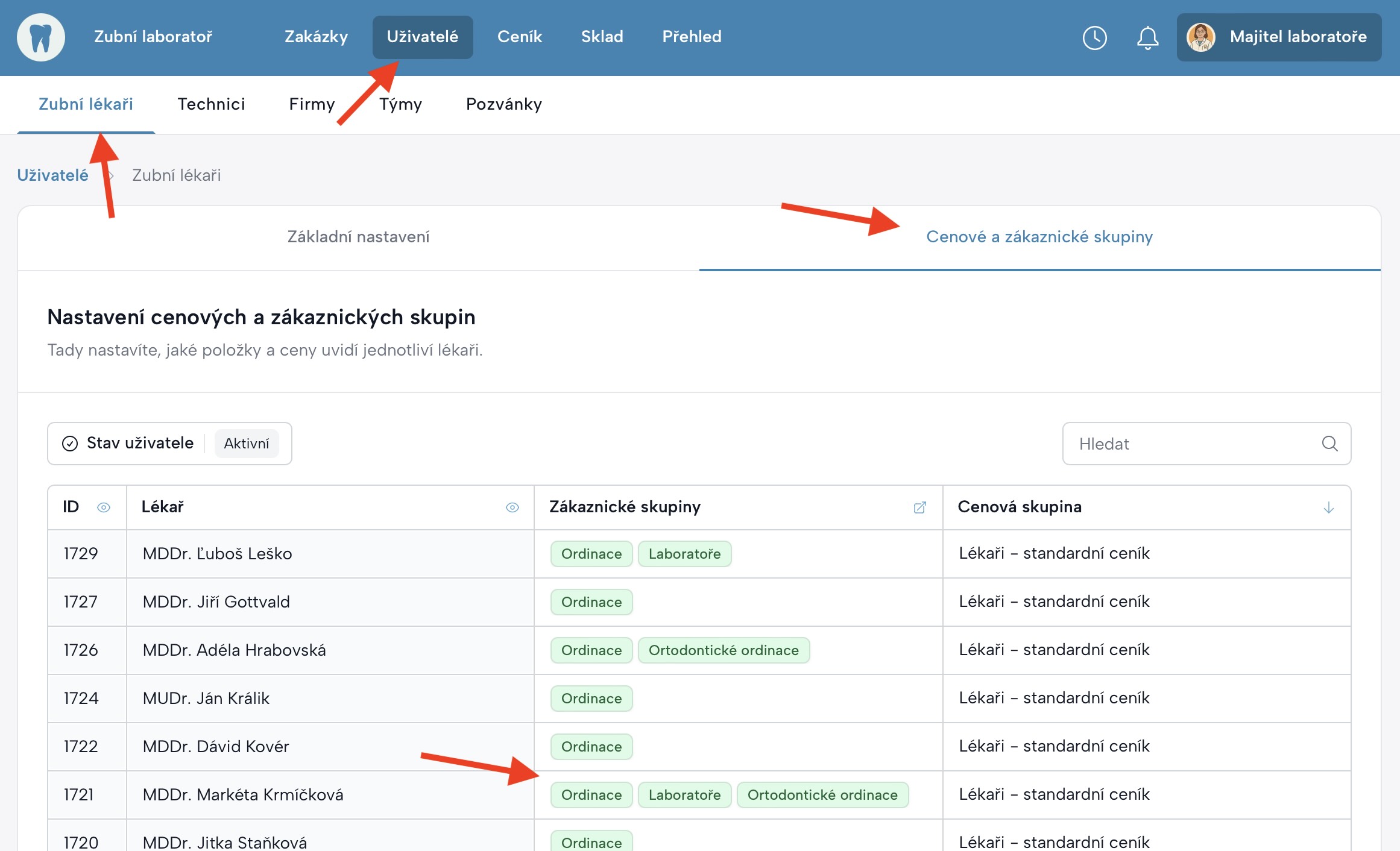The width and height of the screenshot is (1400, 851).
Task: Click Uživatelé breadcrumb link
Action: [x=52, y=175]
